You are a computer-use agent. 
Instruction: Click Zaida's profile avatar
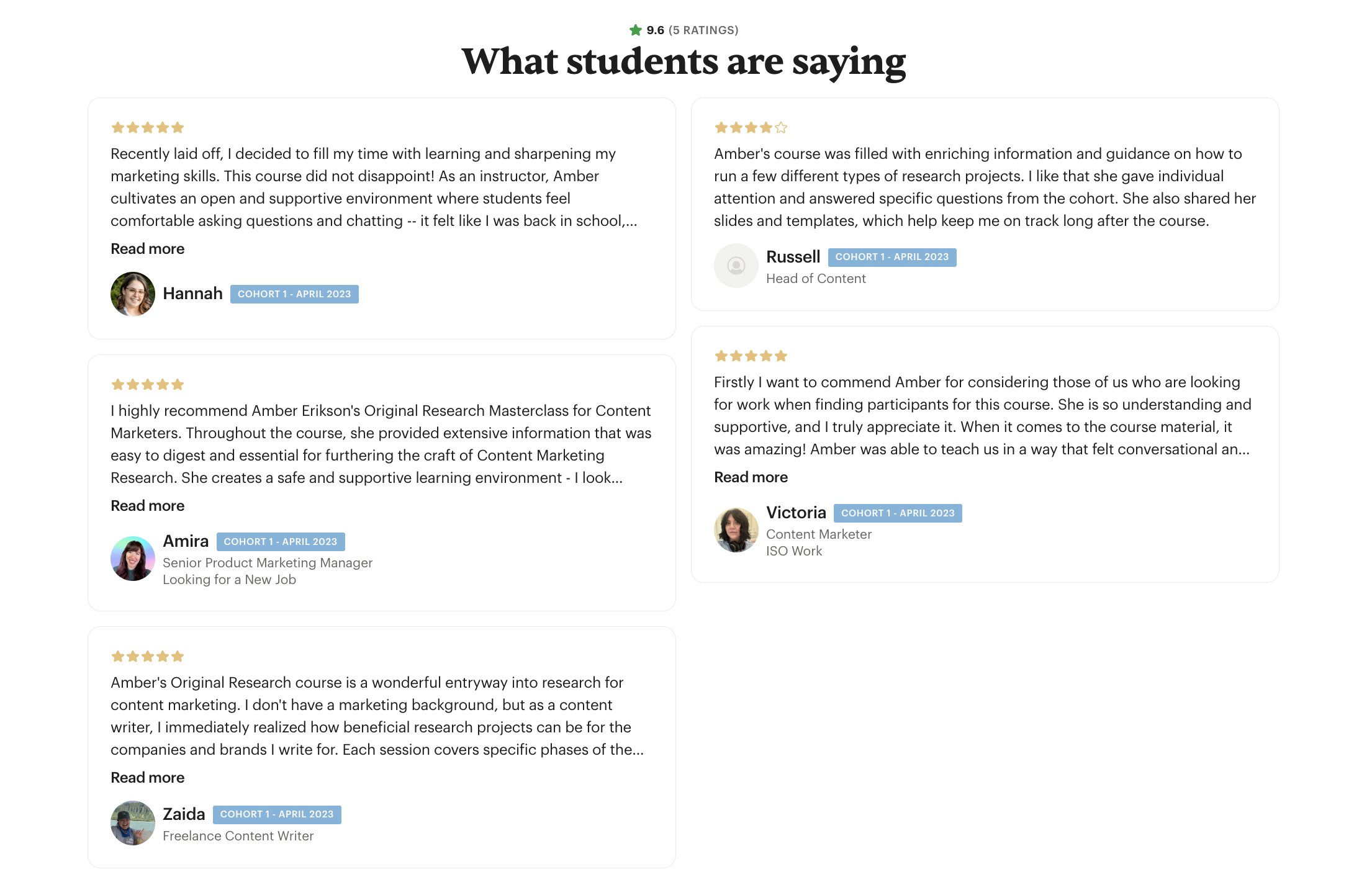click(133, 823)
